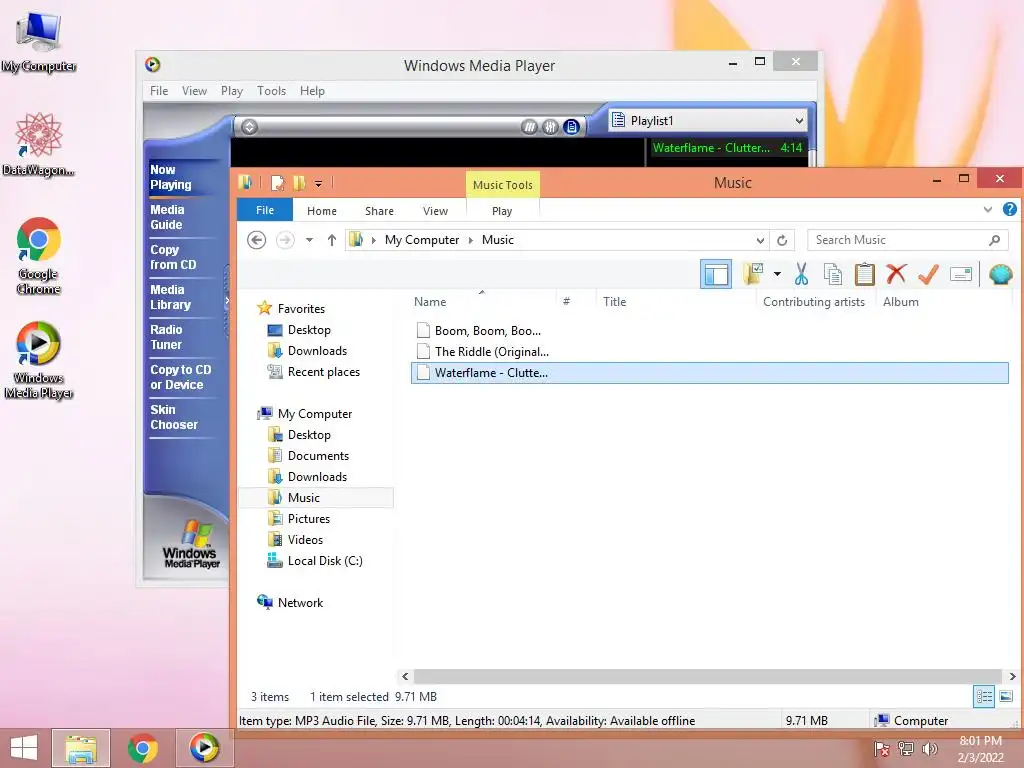This screenshot has width=1024, height=768.
Task: Select Documents in navigation pane
Action: pos(318,456)
